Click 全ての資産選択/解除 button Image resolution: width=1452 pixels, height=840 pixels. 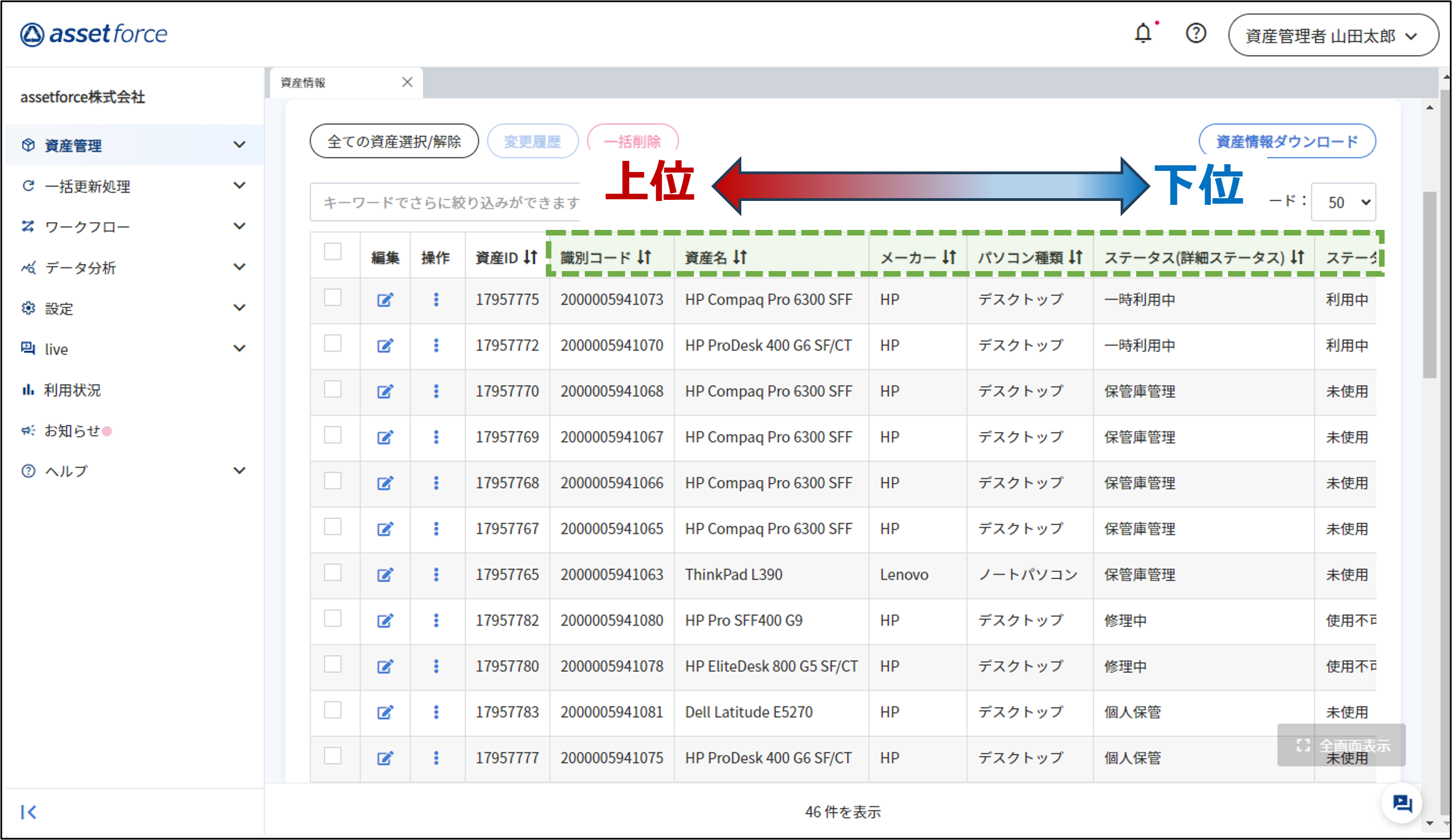coord(394,141)
